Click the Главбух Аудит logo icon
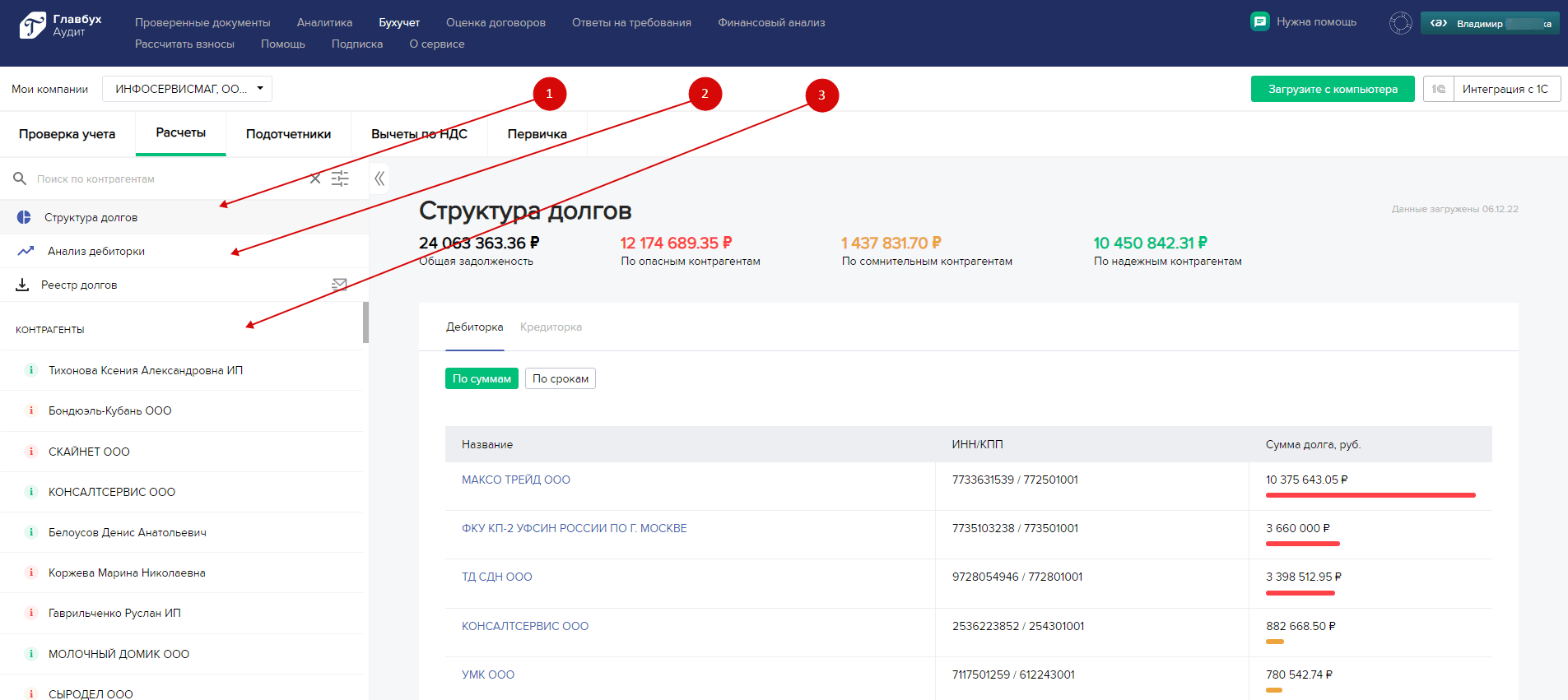 tap(33, 25)
